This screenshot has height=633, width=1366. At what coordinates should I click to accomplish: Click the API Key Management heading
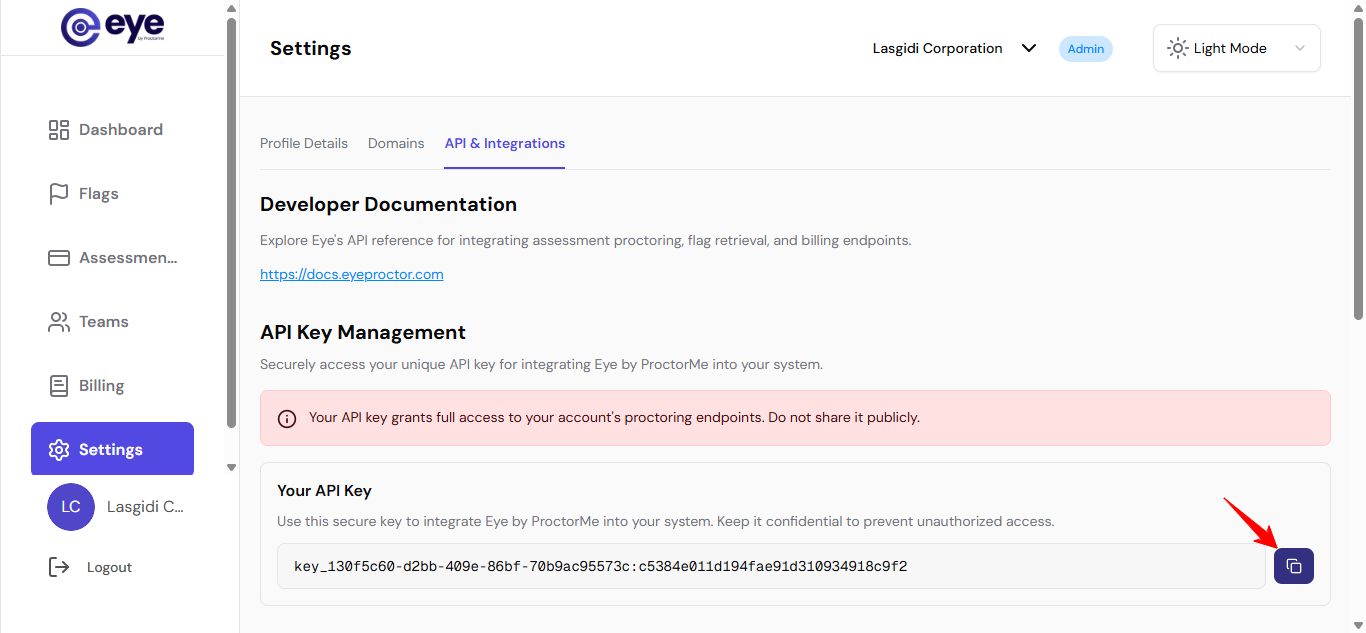(363, 332)
